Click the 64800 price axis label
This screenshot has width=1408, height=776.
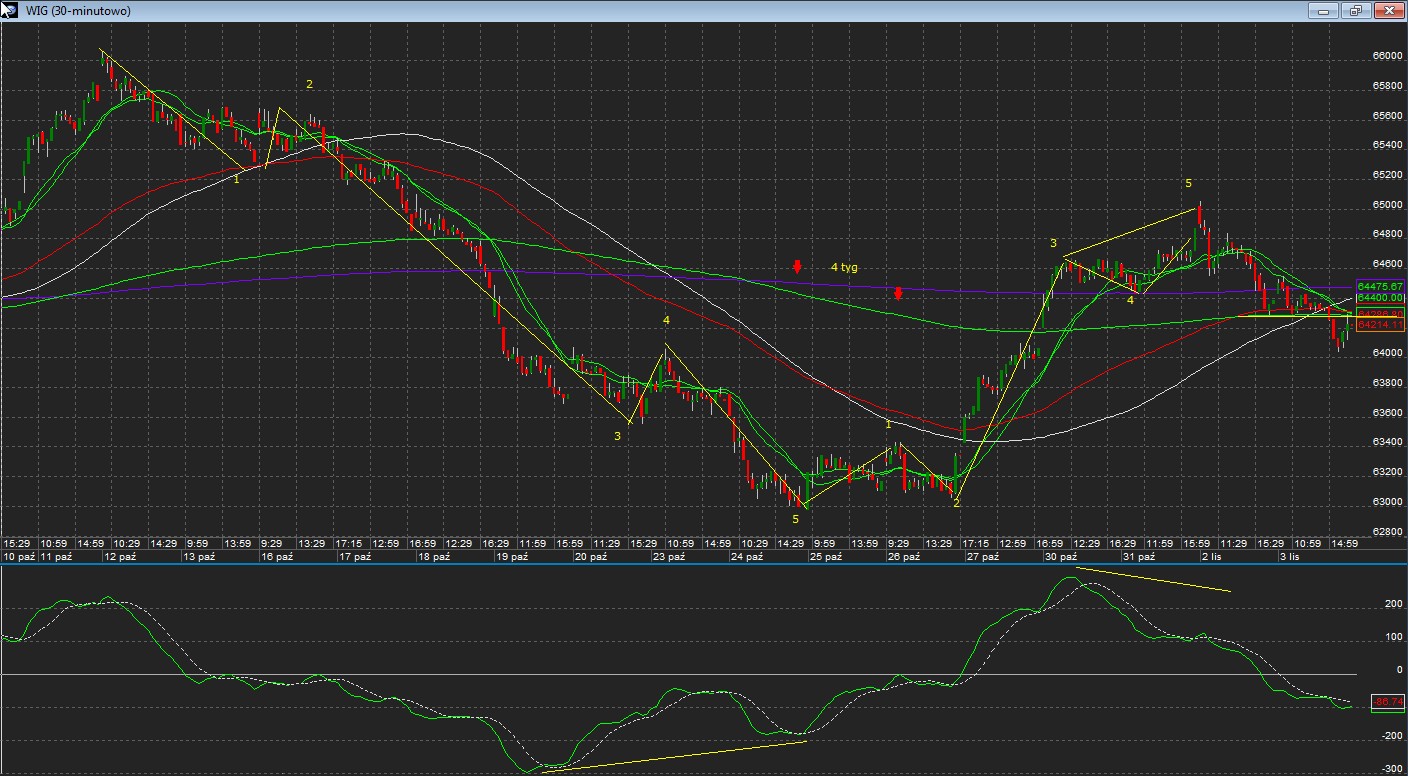[1386, 234]
